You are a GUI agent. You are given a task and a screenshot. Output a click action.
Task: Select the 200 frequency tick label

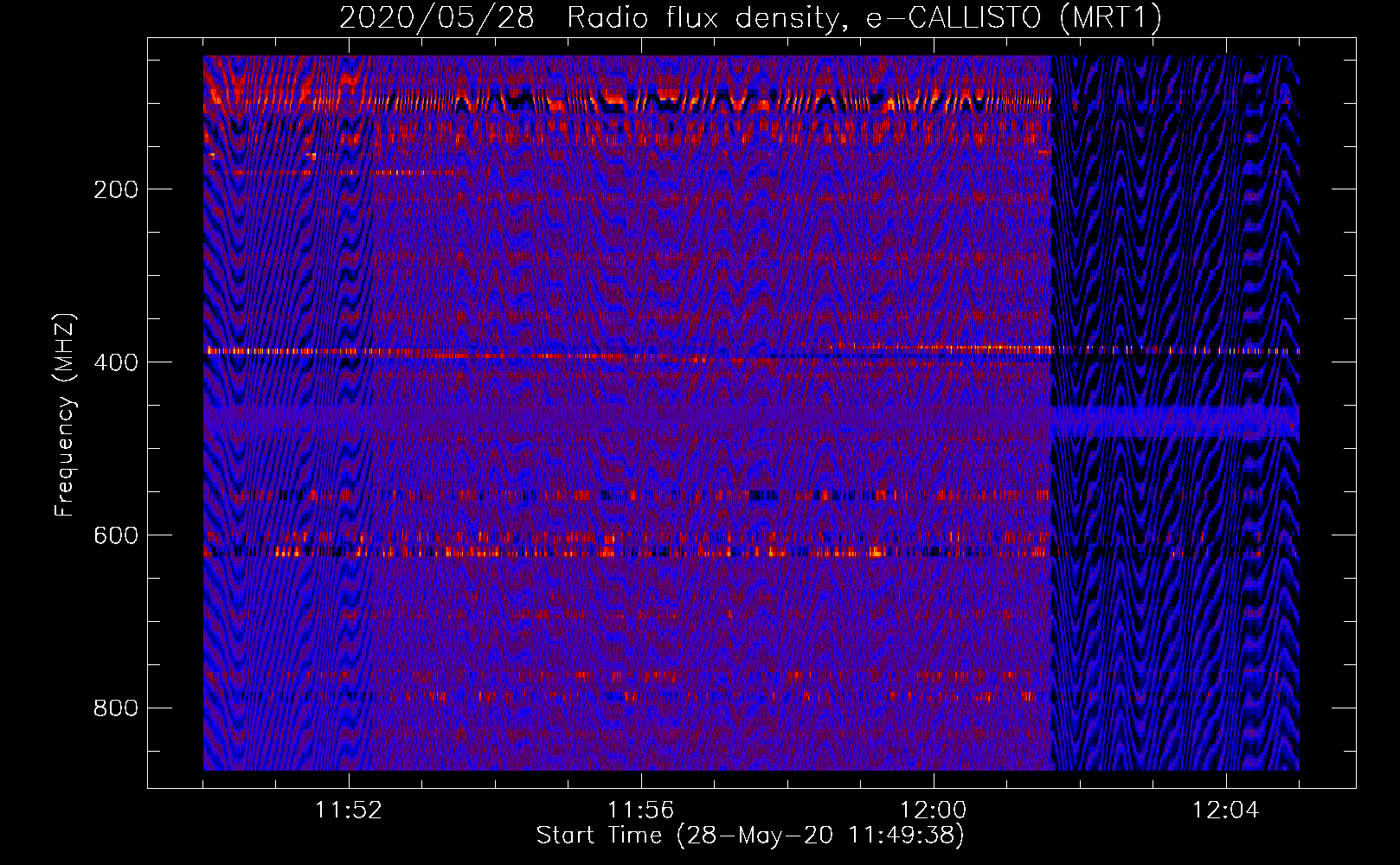(116, 189)
